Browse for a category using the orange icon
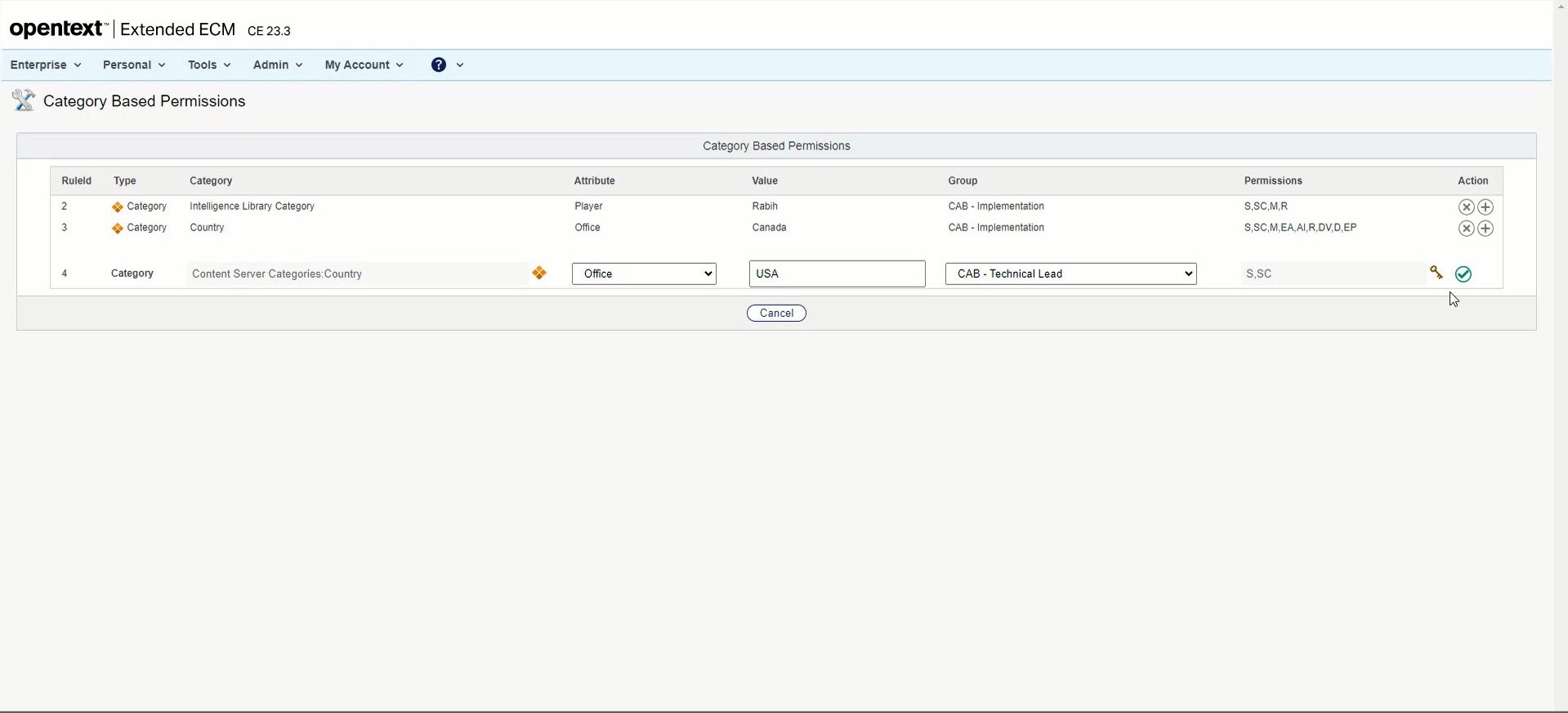The image size is (1568, 713). pyautogui.click(x=539, y=274)
